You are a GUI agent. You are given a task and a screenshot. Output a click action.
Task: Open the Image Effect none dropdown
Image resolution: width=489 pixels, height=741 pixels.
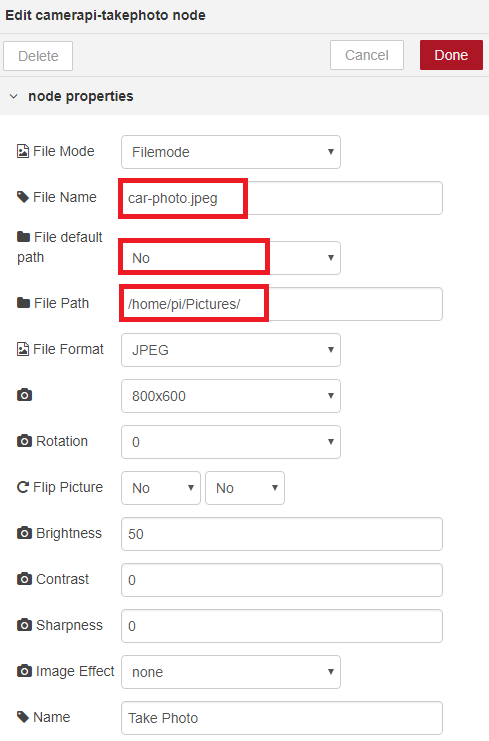[x=231, y=672]
